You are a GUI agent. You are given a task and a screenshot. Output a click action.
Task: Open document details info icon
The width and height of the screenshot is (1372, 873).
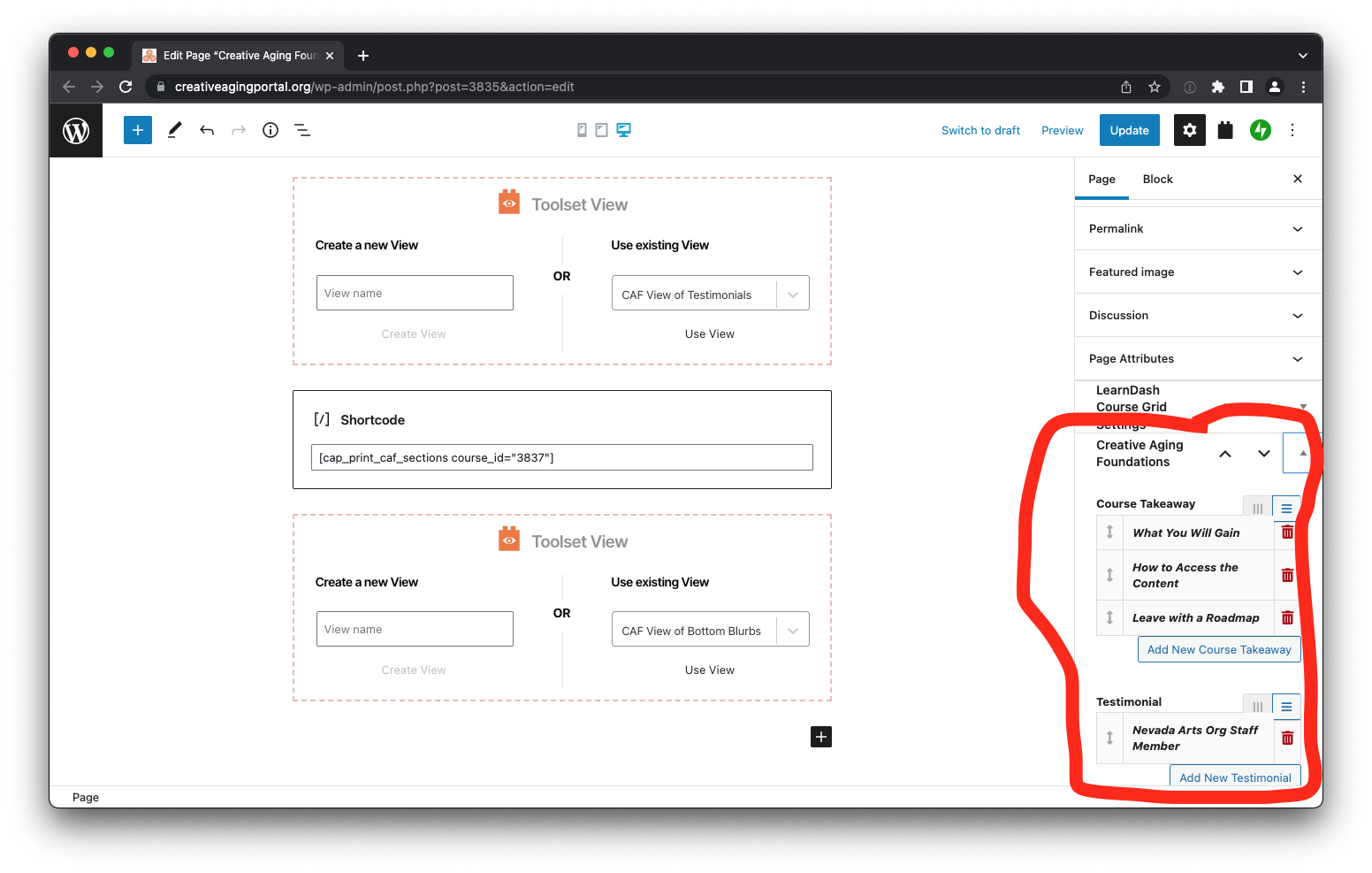[x=271, y=130]
